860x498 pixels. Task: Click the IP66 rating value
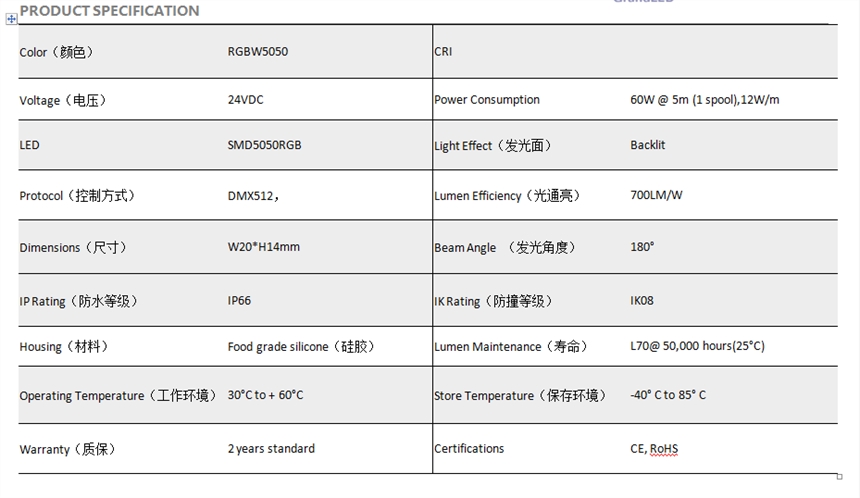pyautogui.click(x=241, y=300)
